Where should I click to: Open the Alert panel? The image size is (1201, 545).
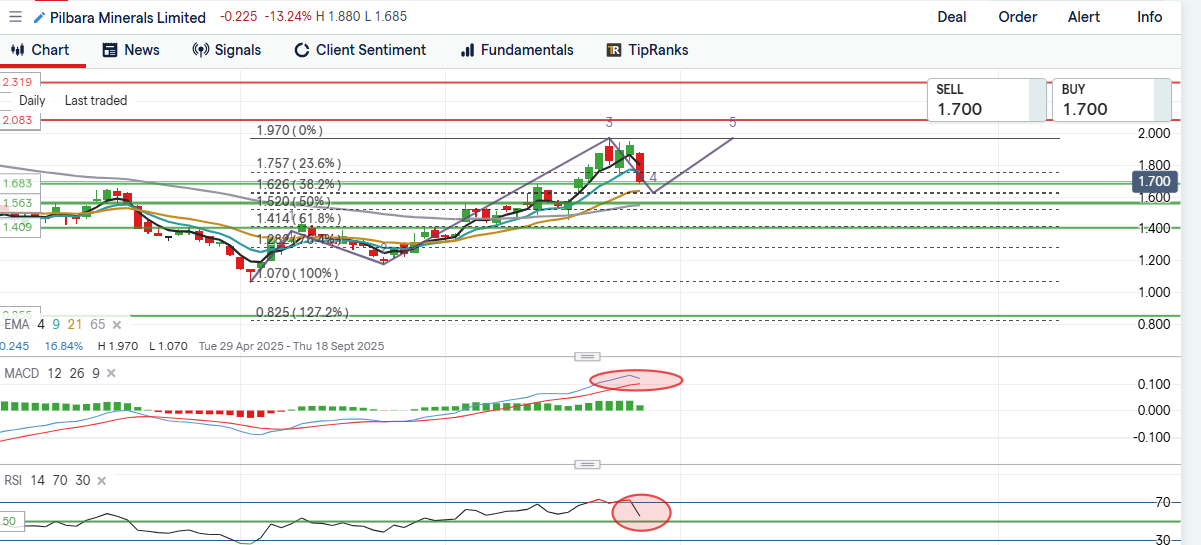[1083, 17]
